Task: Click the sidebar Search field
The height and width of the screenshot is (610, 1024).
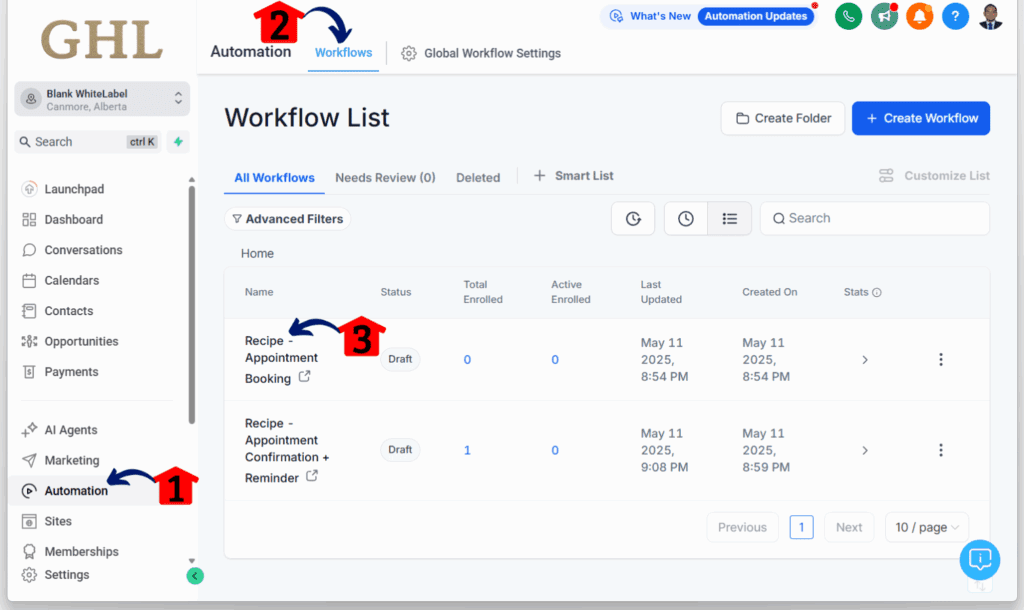Action: click(88, 142)
